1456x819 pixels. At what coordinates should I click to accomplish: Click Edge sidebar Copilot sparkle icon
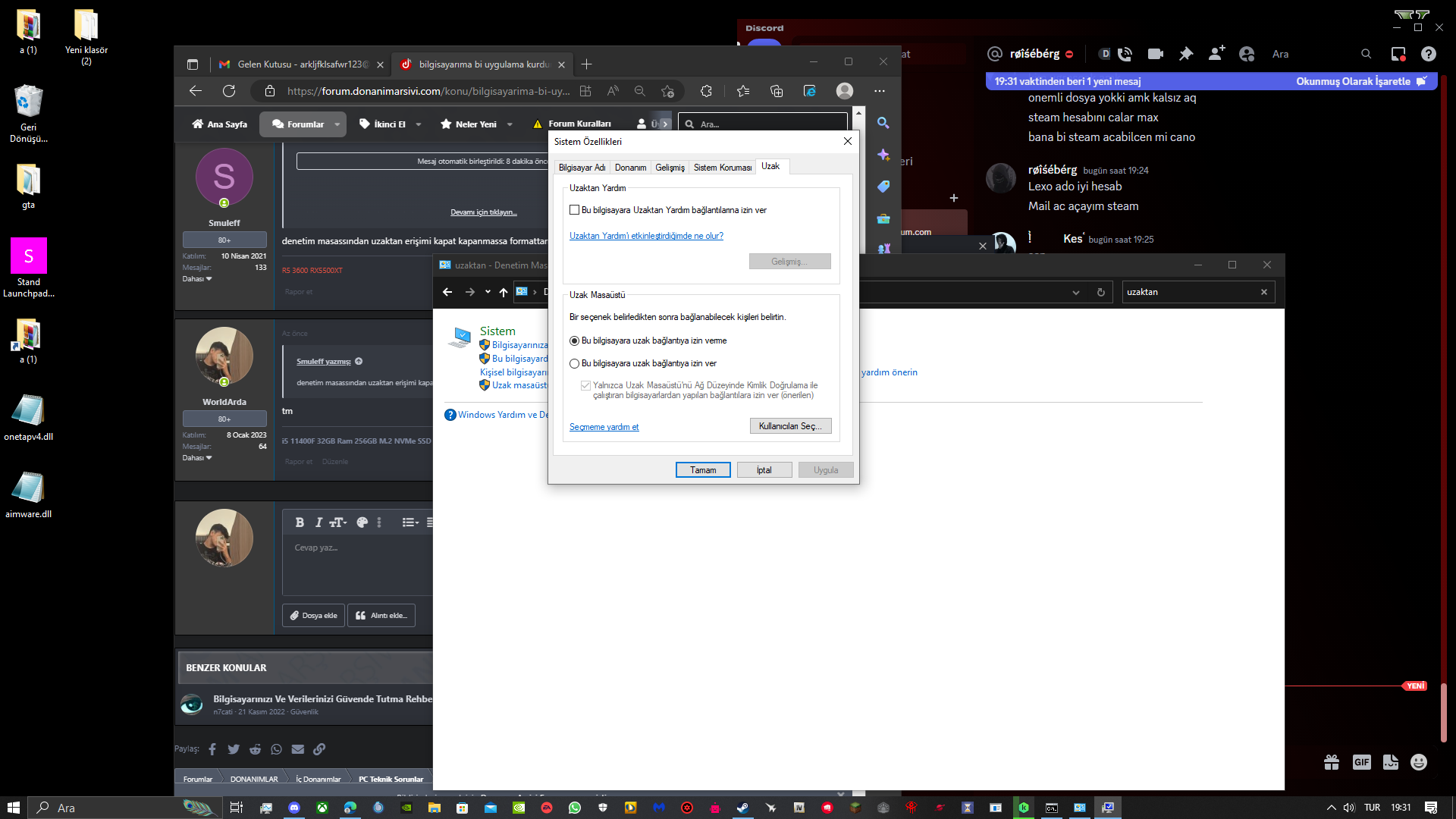coord(883,155)
